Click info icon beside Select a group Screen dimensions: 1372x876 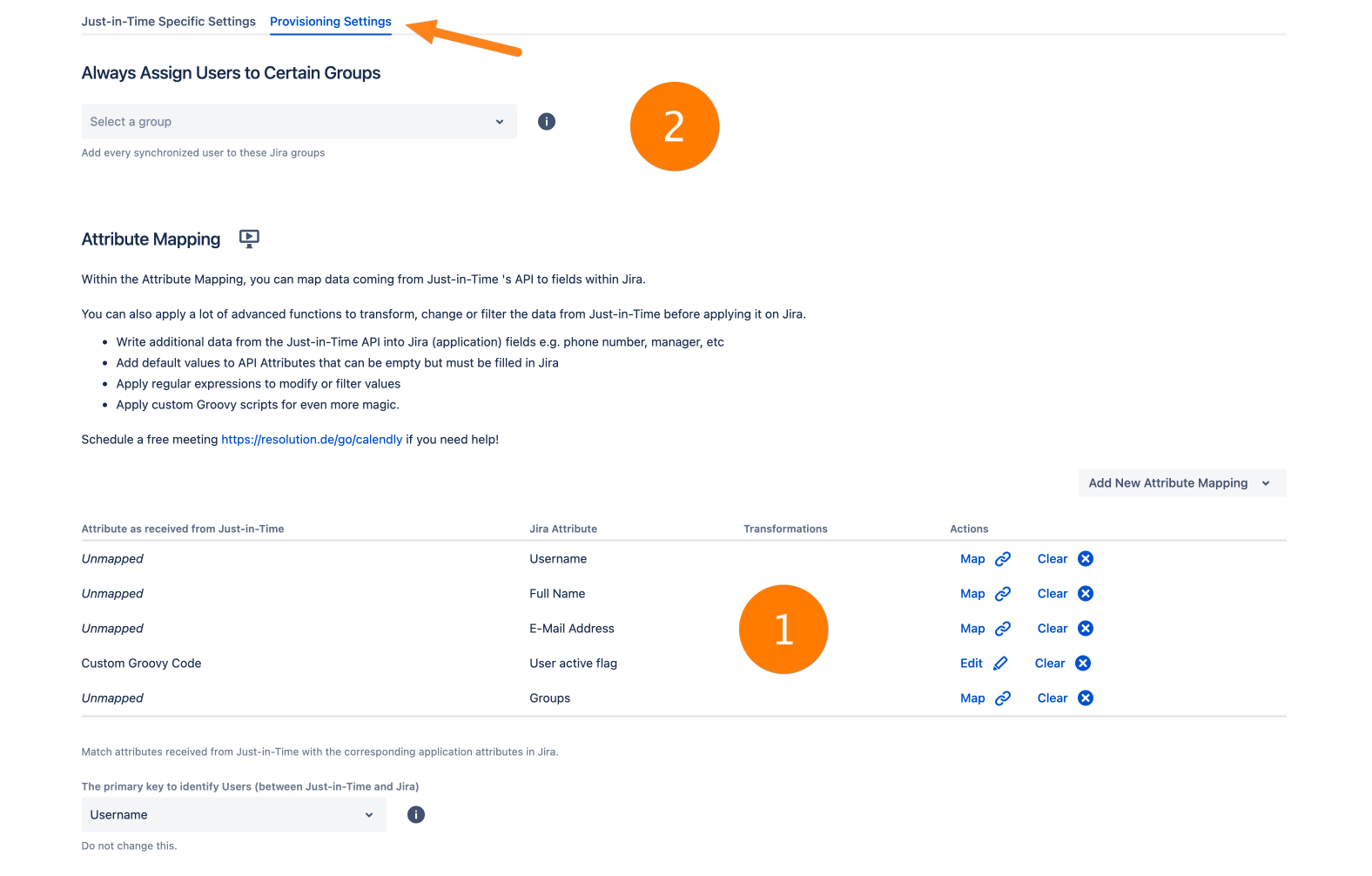[546, 122]
